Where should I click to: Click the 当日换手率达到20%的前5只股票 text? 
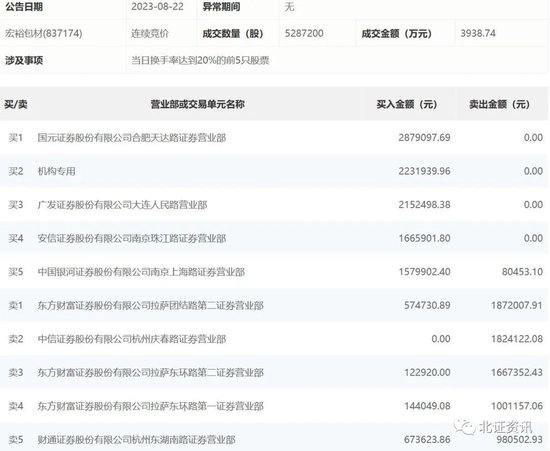coord(200,60)
